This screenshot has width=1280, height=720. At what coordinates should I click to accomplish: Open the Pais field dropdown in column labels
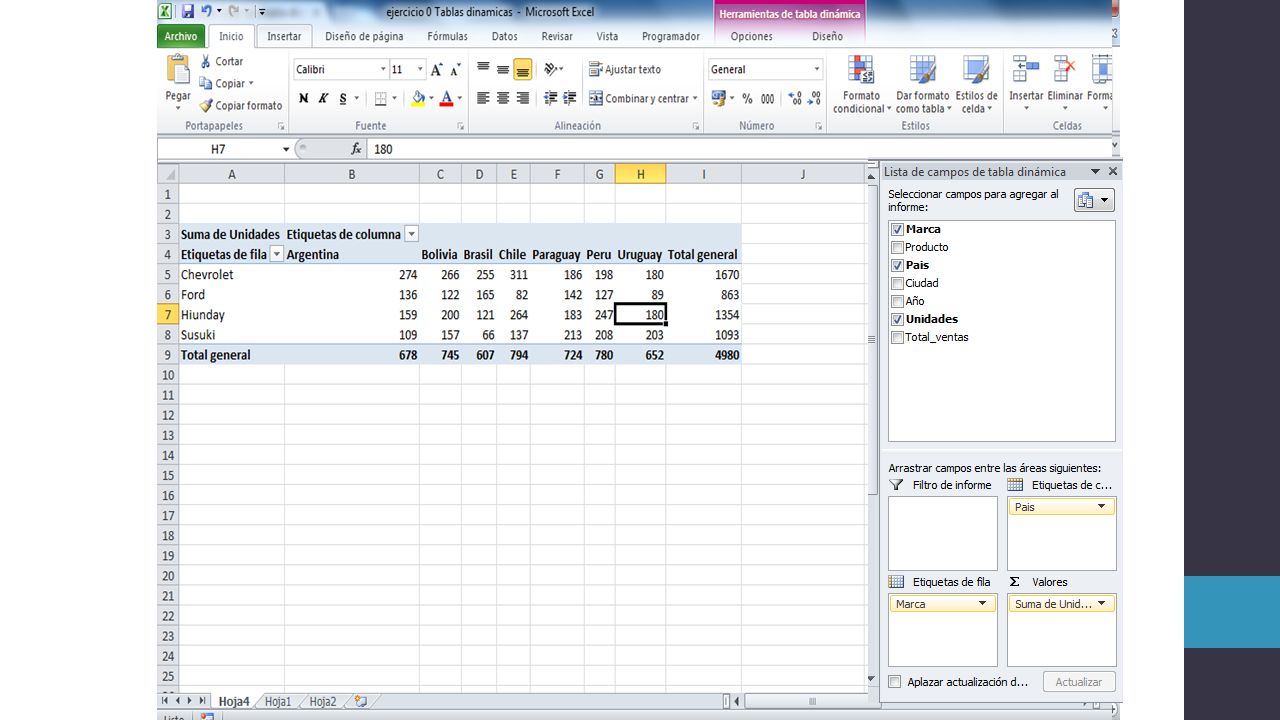tap(1101, 507)
